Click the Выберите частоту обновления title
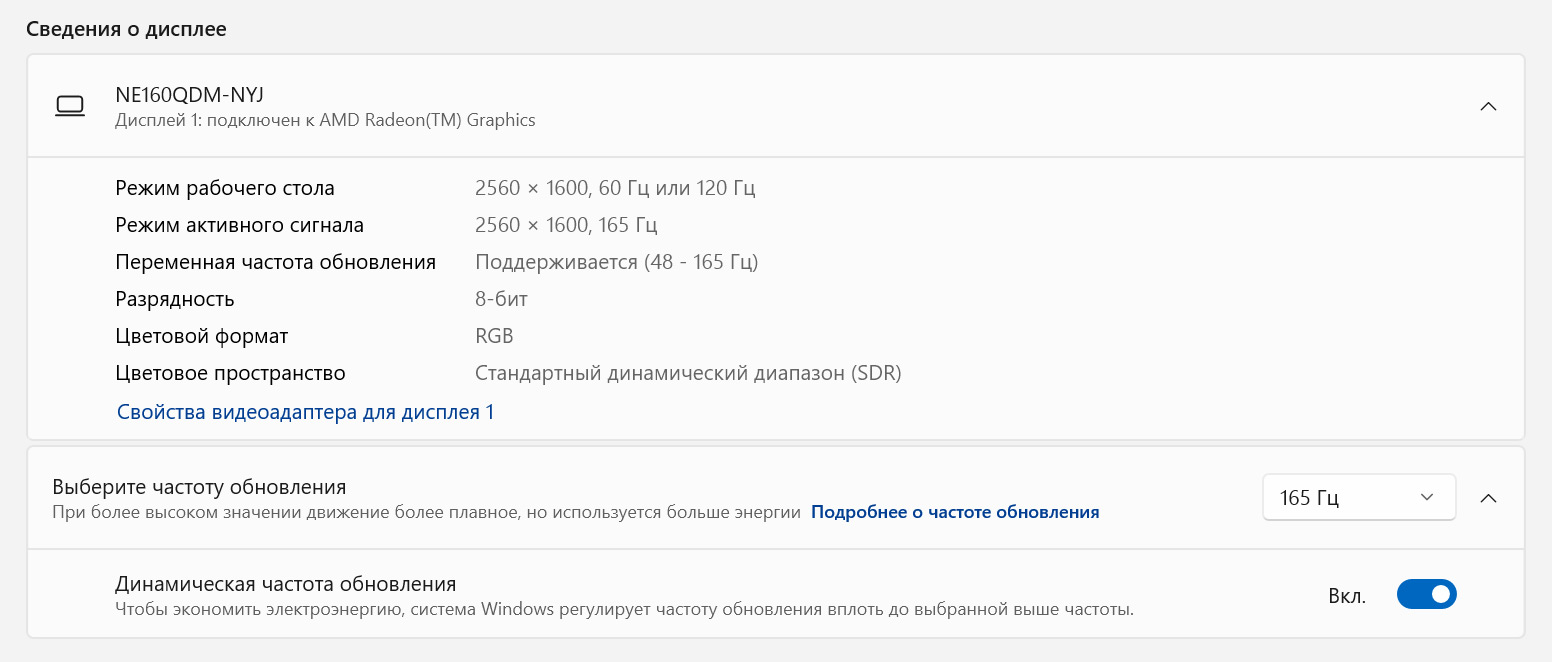 click(199, 487)
